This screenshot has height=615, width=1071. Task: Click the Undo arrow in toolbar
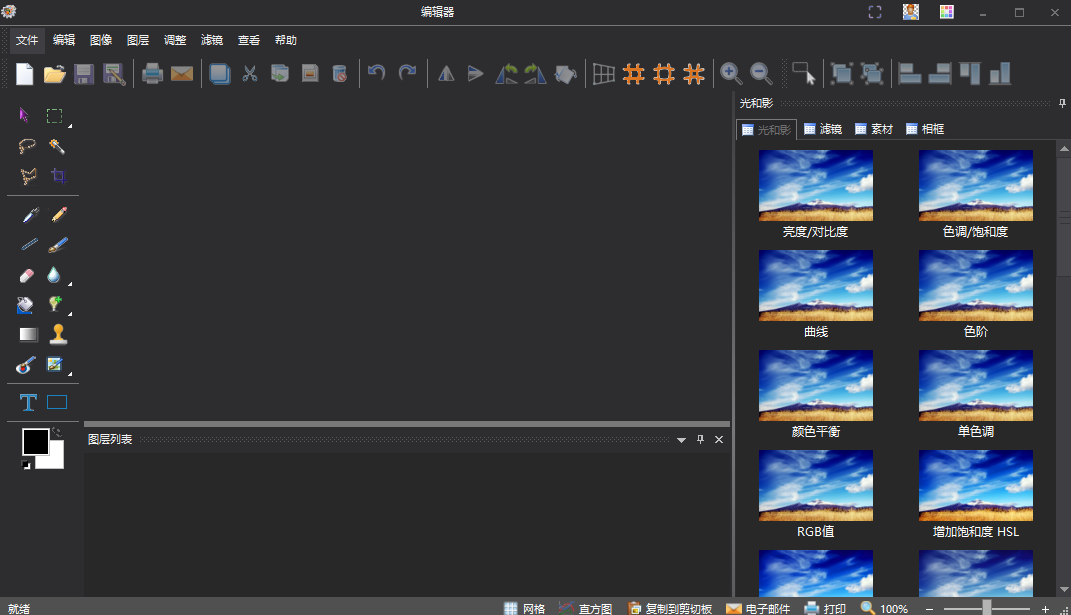[376, 73]
